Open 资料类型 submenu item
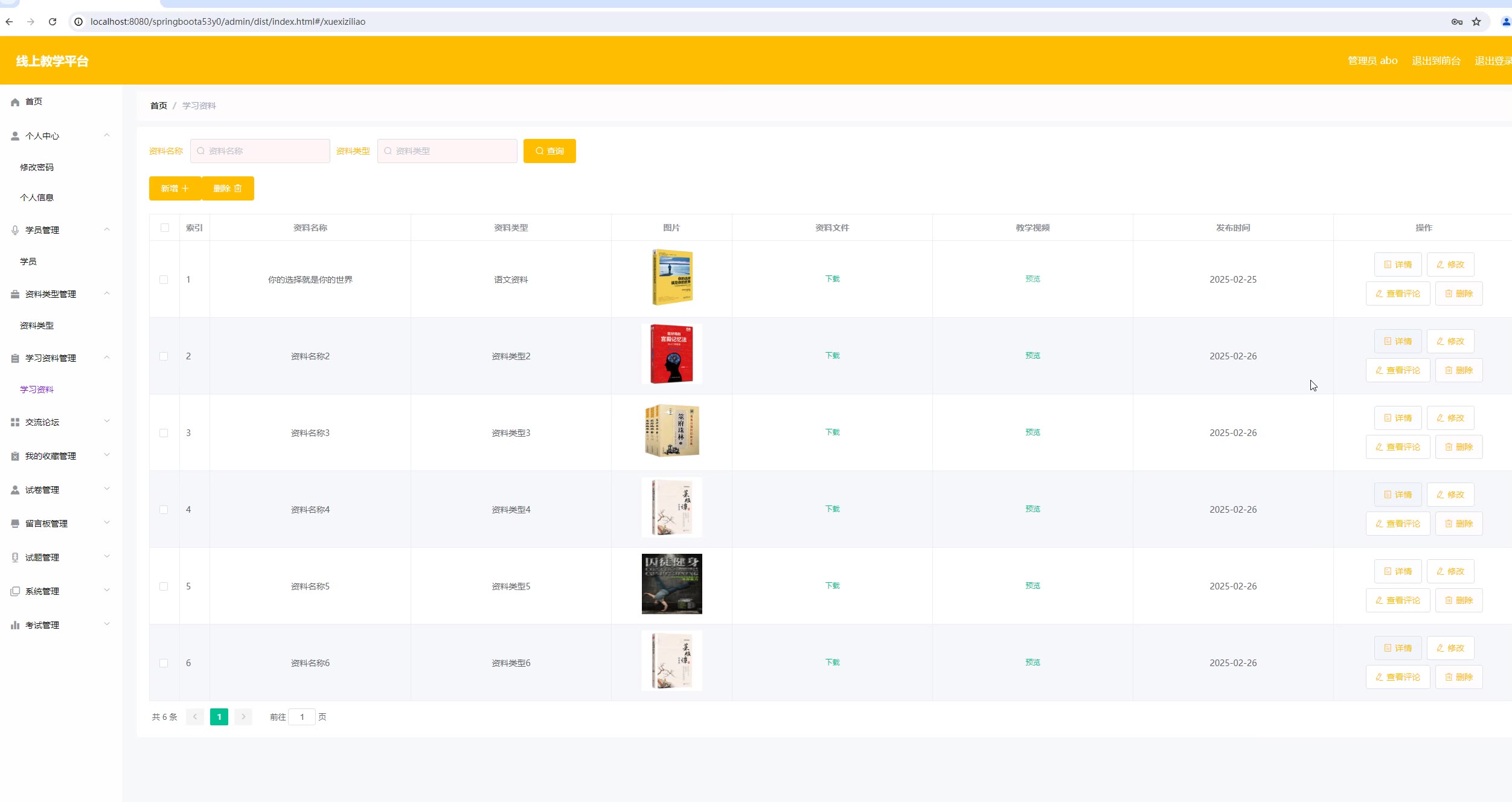The height and width of the screenshot is (802, 1512). coord(37,326)
